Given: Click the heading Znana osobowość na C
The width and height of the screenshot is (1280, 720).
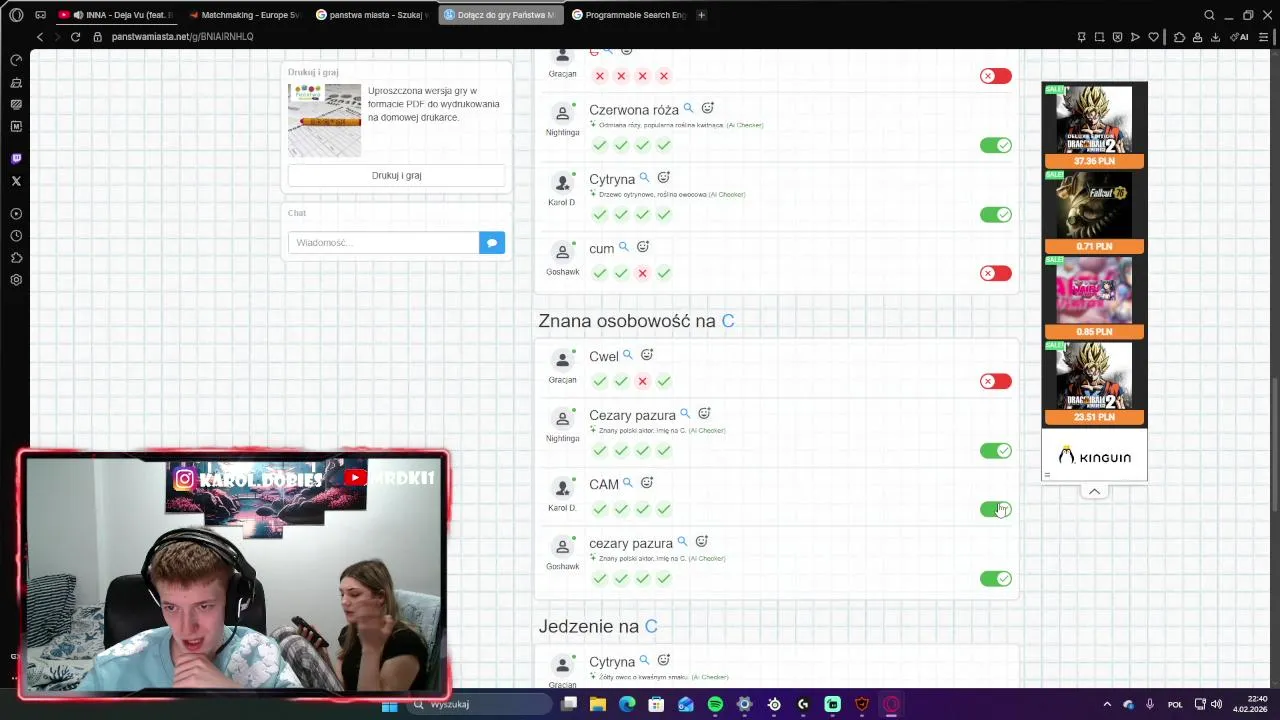Looking at the screenshot, I should [x=636, y=321].
